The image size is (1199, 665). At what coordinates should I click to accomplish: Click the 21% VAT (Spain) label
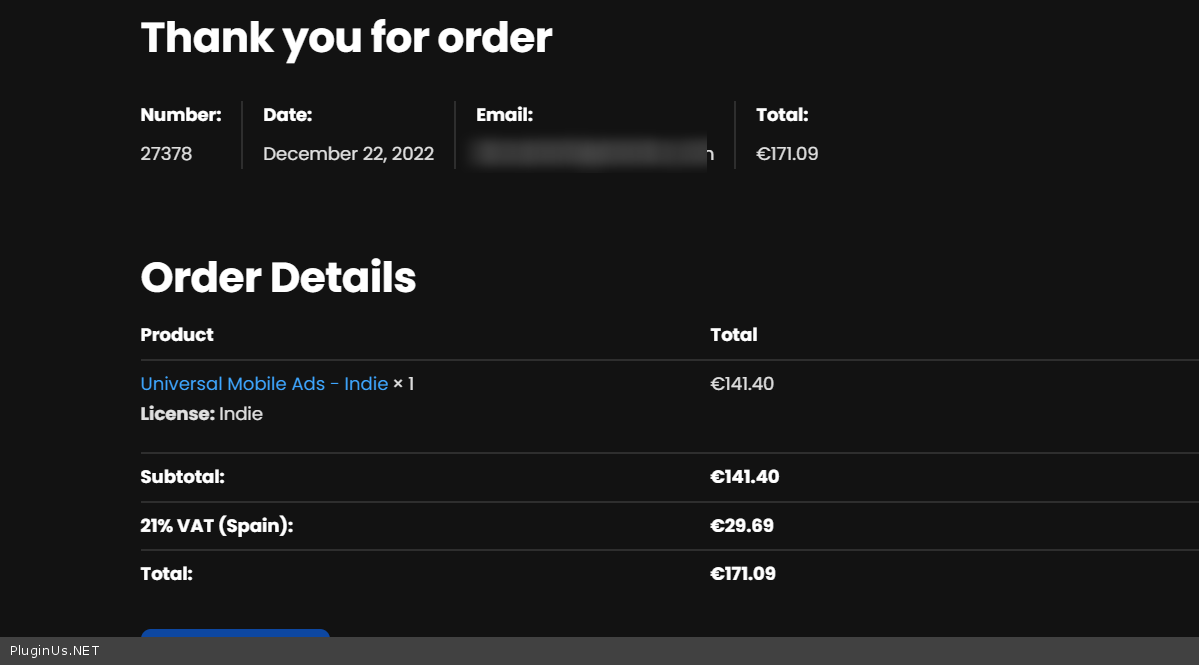coord(216,526)
